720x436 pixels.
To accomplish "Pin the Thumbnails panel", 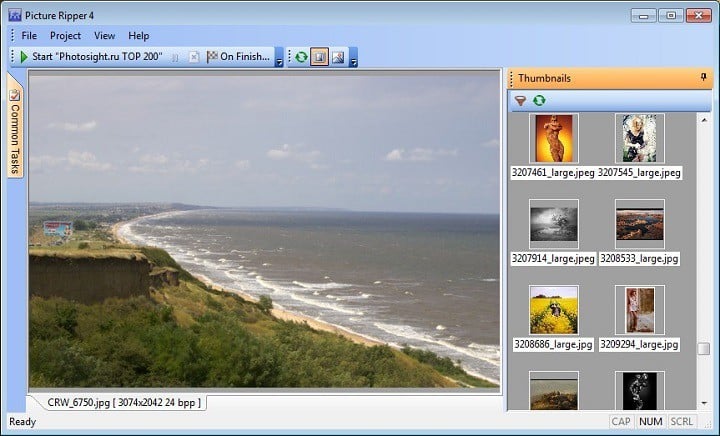I will (703, 77).
